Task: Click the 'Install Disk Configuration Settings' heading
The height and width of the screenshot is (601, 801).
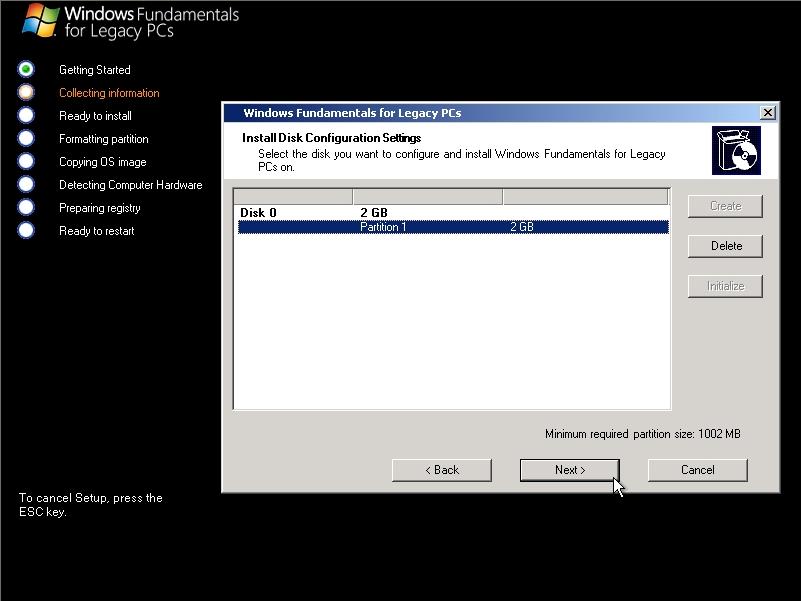Action: pyautogui.click(x=332, y=138)
